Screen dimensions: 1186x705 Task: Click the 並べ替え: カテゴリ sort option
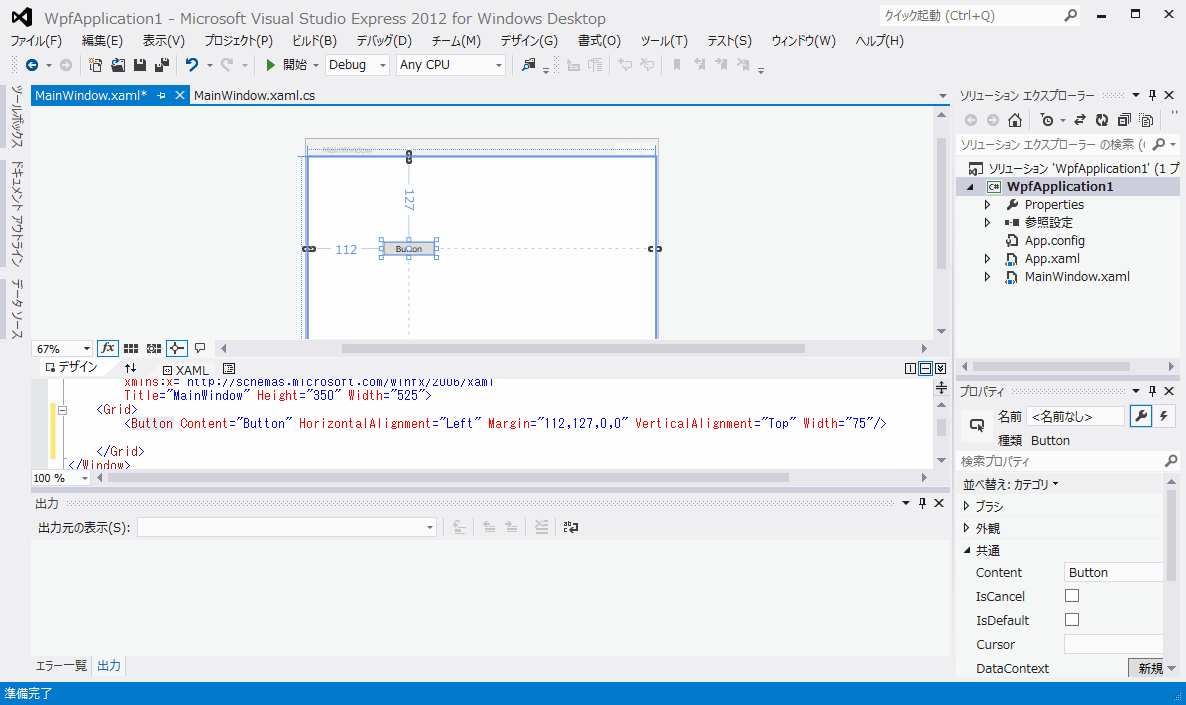click(1011, 484)
